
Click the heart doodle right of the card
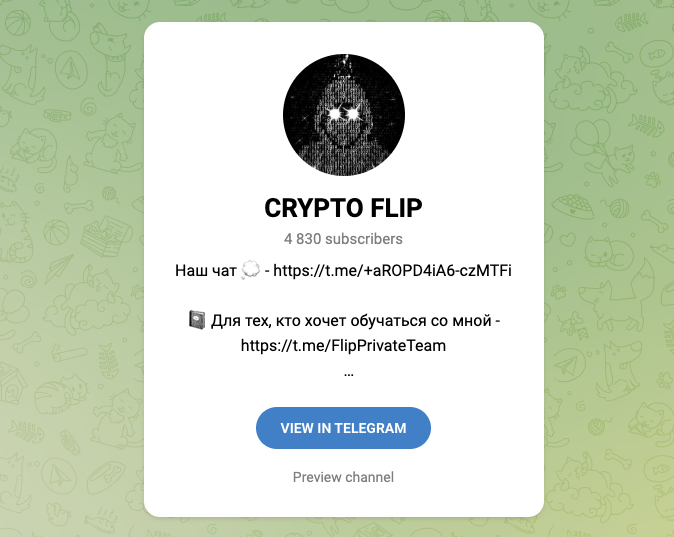click(567, 239)
